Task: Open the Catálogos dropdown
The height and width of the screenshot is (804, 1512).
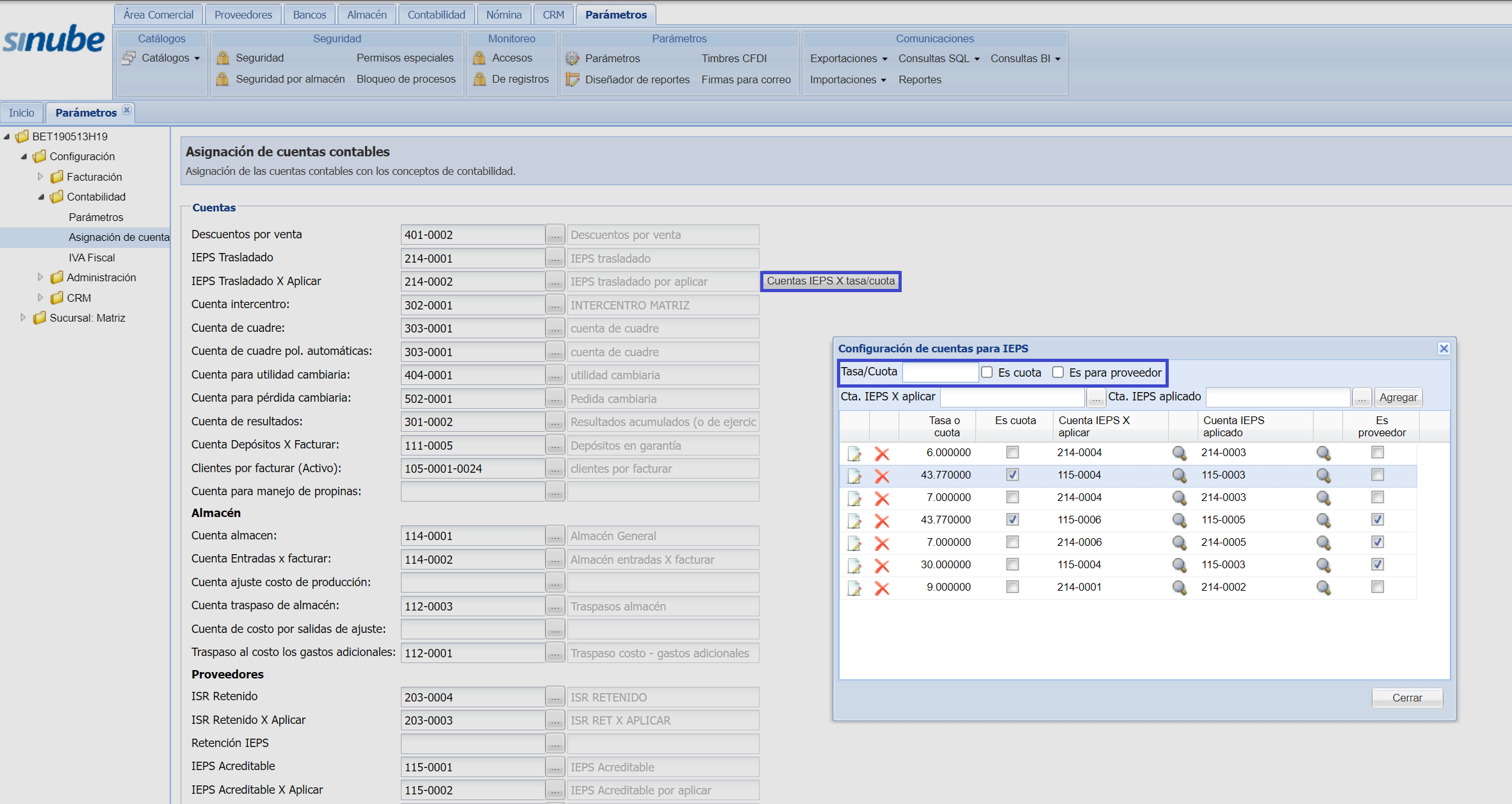Action: [x=170, y=58]
